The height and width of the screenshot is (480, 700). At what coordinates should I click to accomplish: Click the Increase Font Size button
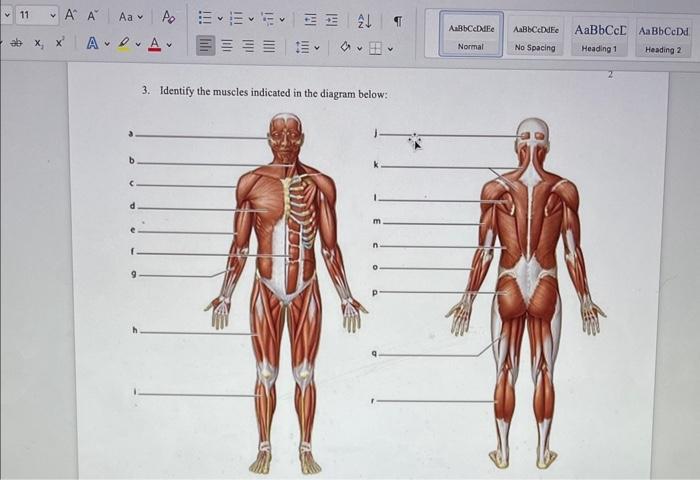tap(70, 15)
